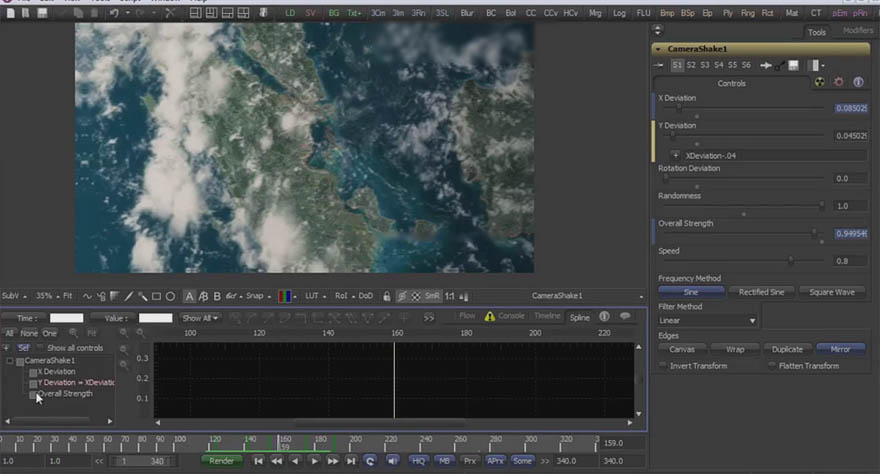This screenshot has height=474, width=880.
Task: Click the New composition icon in toolbar
Action: coord(11,12)
